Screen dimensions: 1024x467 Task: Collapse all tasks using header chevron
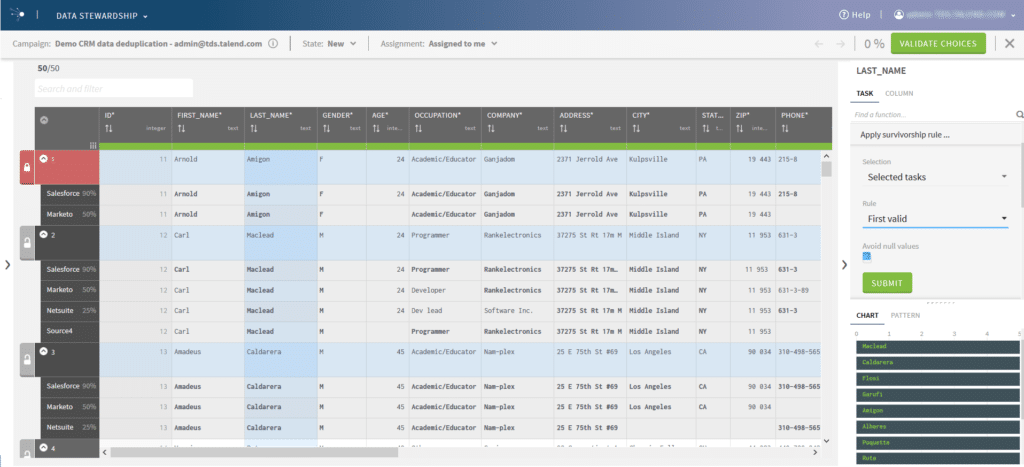coord(44,120)
